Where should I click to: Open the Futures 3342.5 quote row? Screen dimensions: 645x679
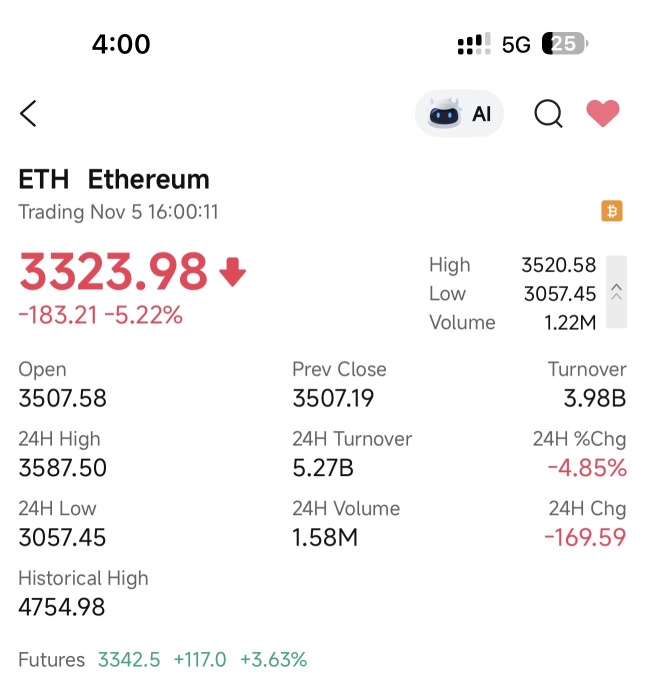[x=163, y=660]
